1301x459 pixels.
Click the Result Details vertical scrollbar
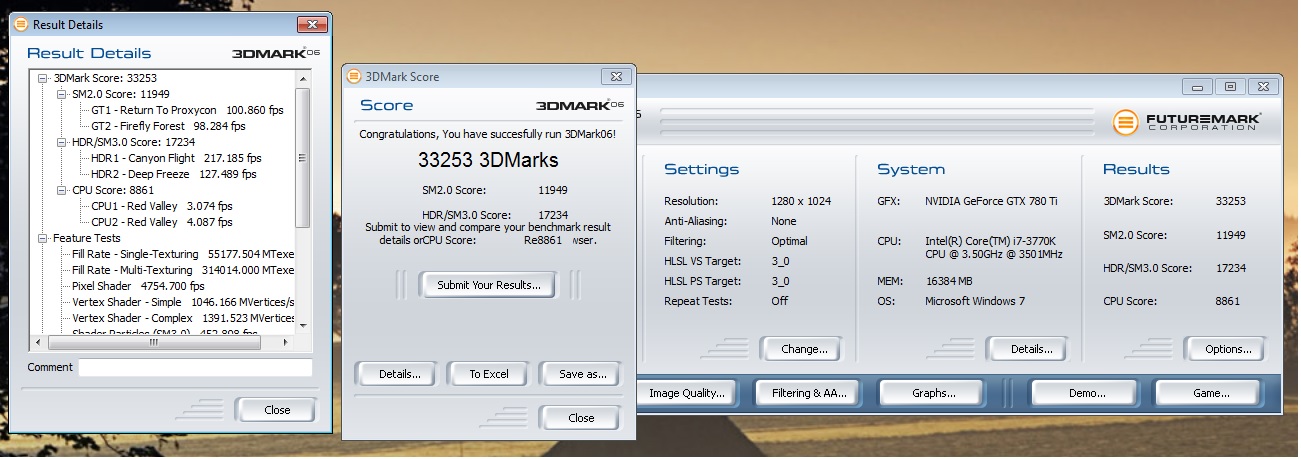304,160
